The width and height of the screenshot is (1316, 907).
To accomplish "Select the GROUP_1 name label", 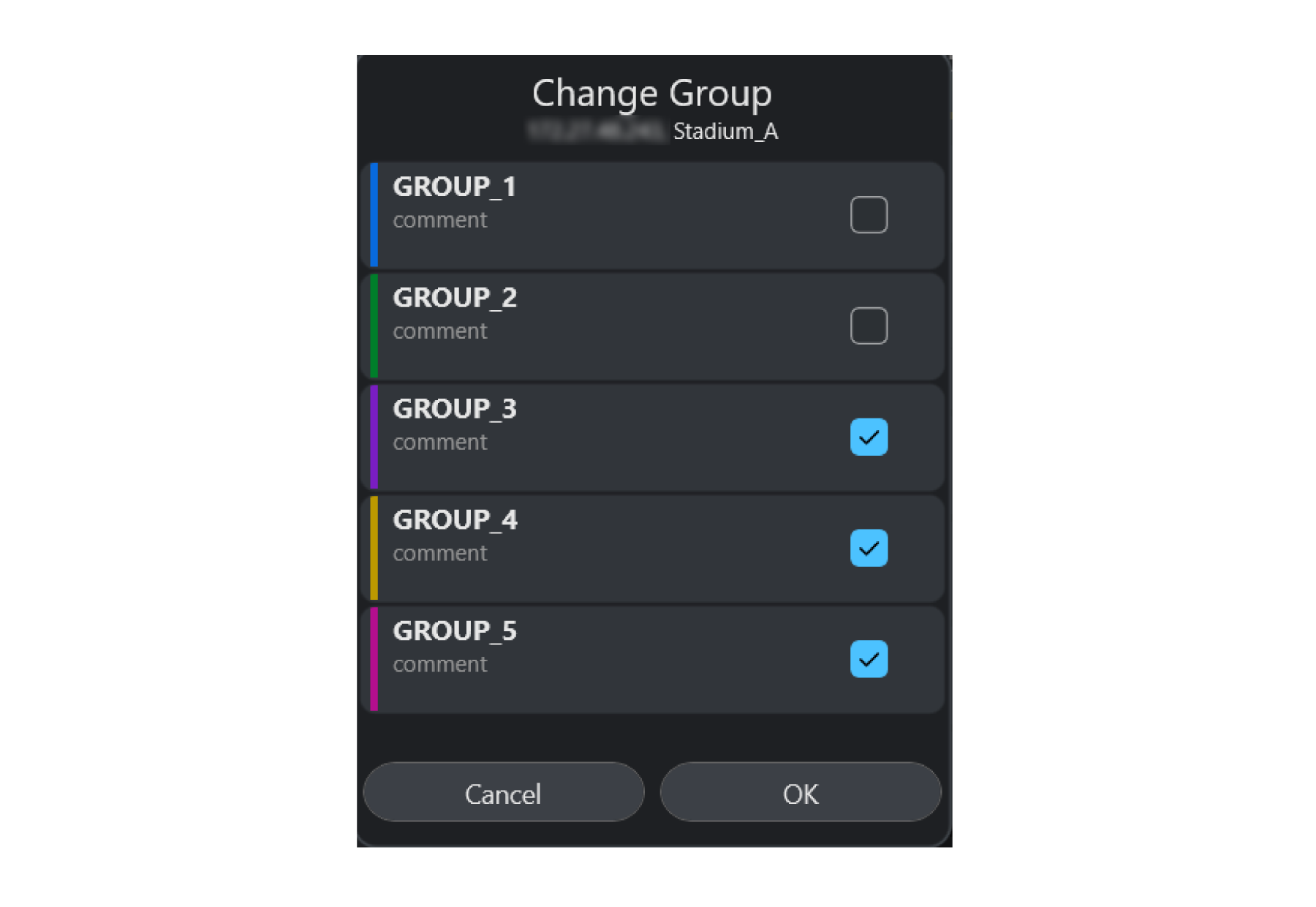I will pyautogui.click(x=455, y=187).
